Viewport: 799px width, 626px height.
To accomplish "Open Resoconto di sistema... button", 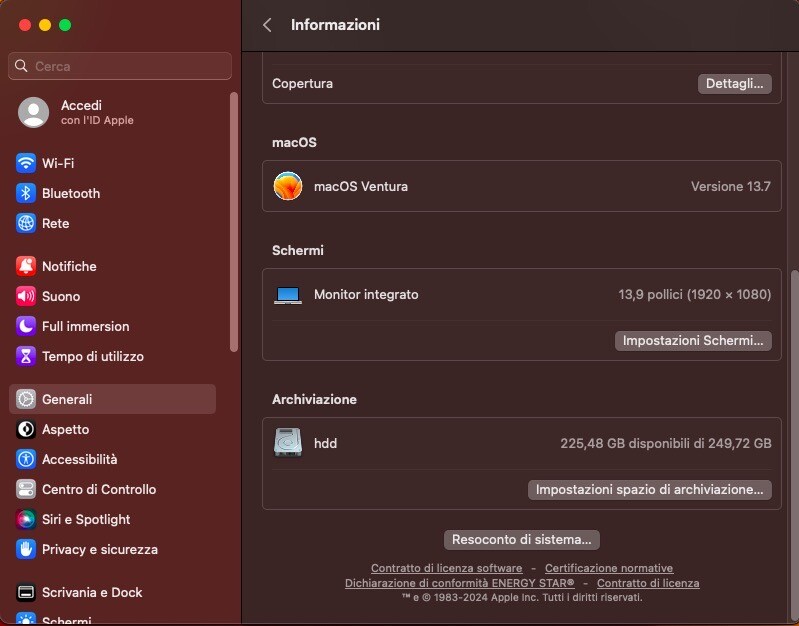I will (522, 540).
